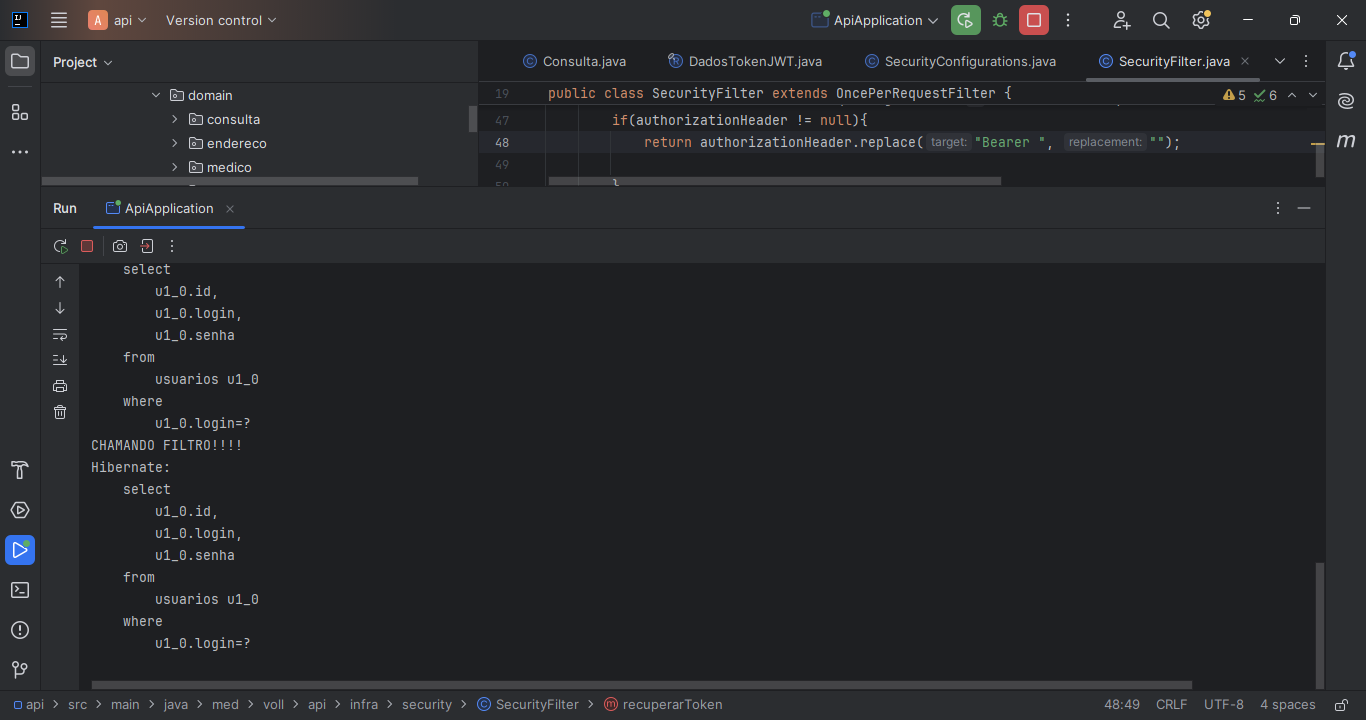
Task: Open the editor tab options menu
Action: 1306,61
